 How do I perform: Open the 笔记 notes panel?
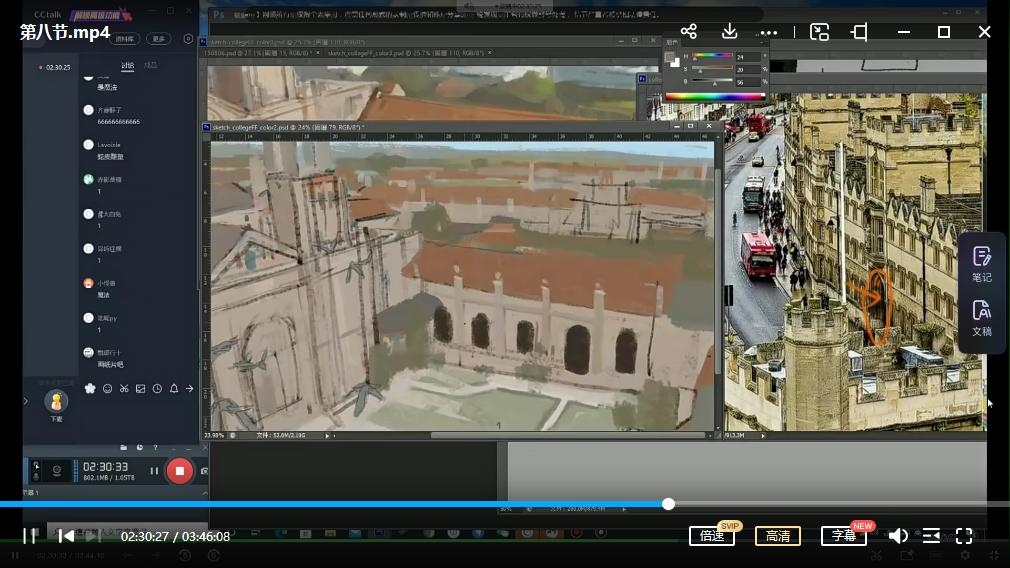pos(982,264)
